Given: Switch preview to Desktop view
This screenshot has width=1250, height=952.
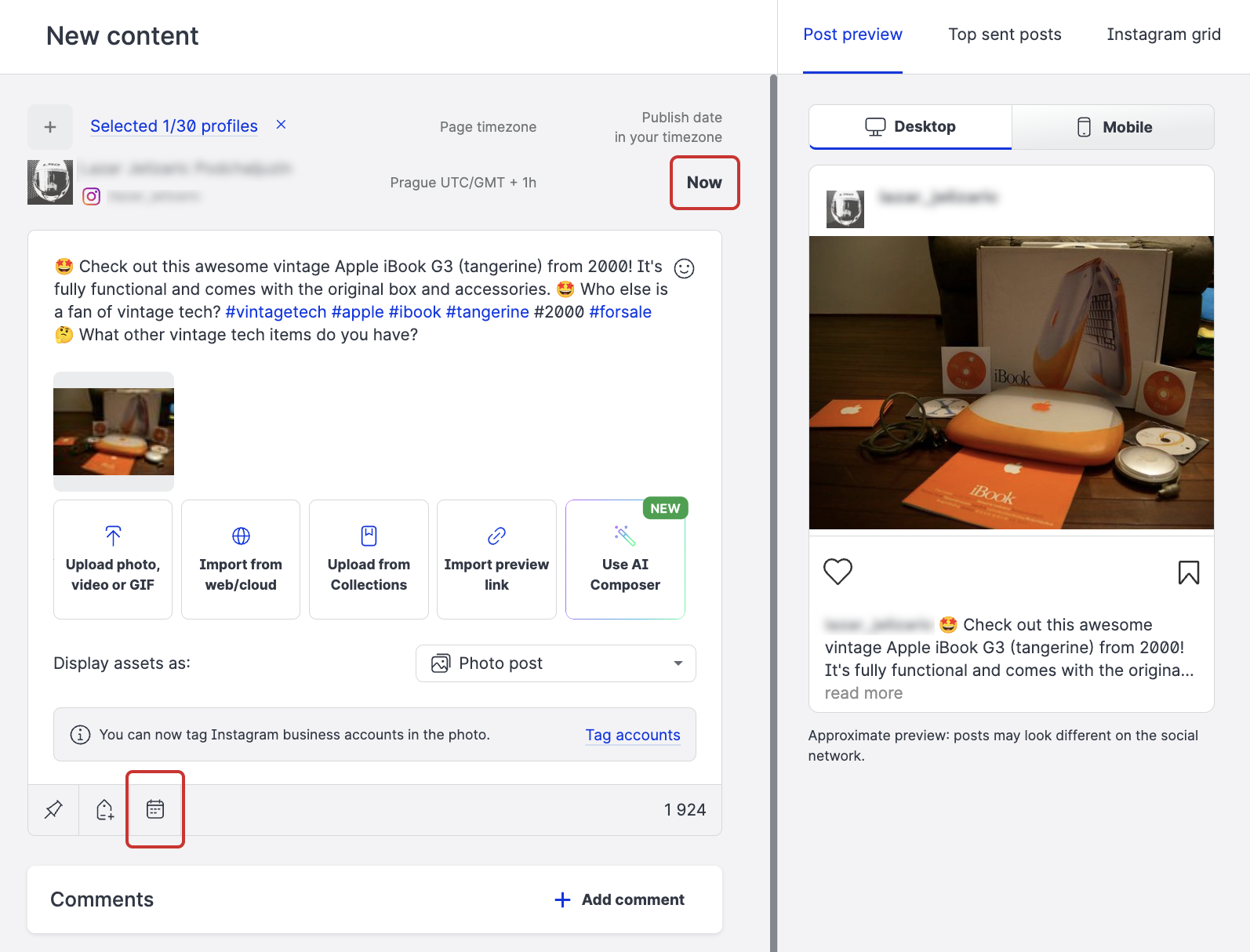Looking at the screenshot, I should coord(910,127).
